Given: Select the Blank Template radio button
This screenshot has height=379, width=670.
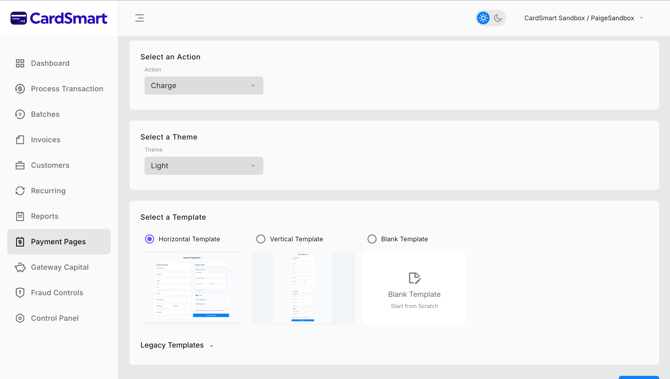Looking at the screenshot, I should 372,239.
